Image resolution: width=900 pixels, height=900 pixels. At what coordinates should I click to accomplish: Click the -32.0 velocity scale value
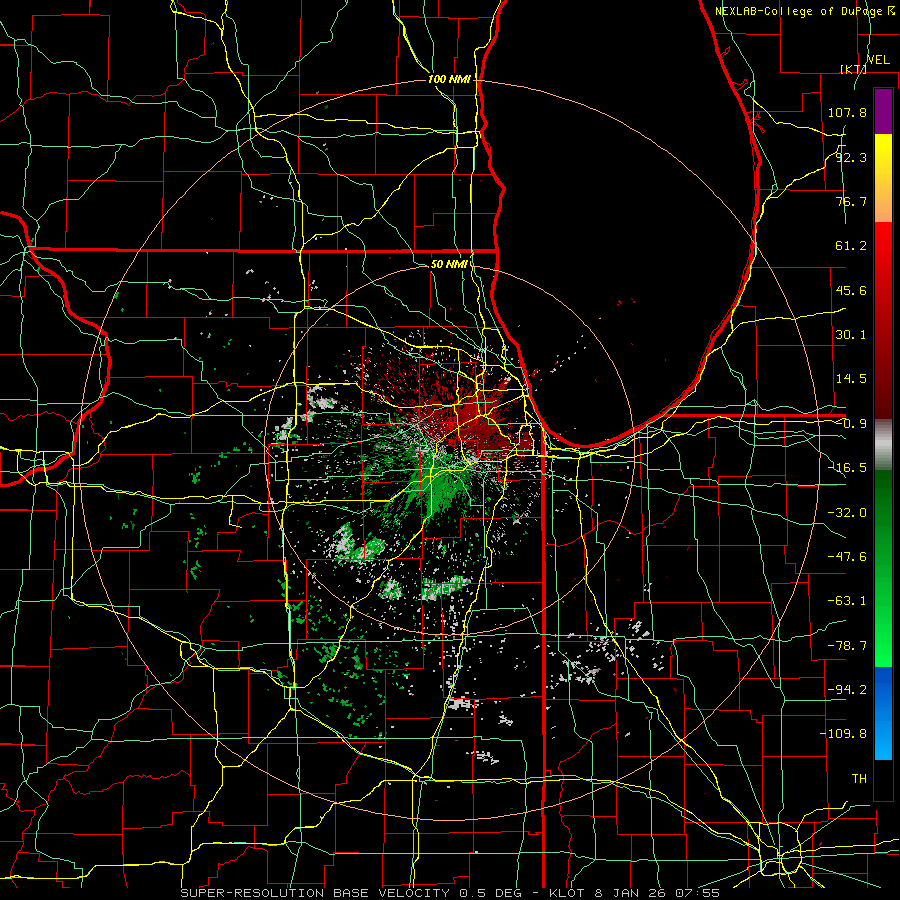point(847,513)
